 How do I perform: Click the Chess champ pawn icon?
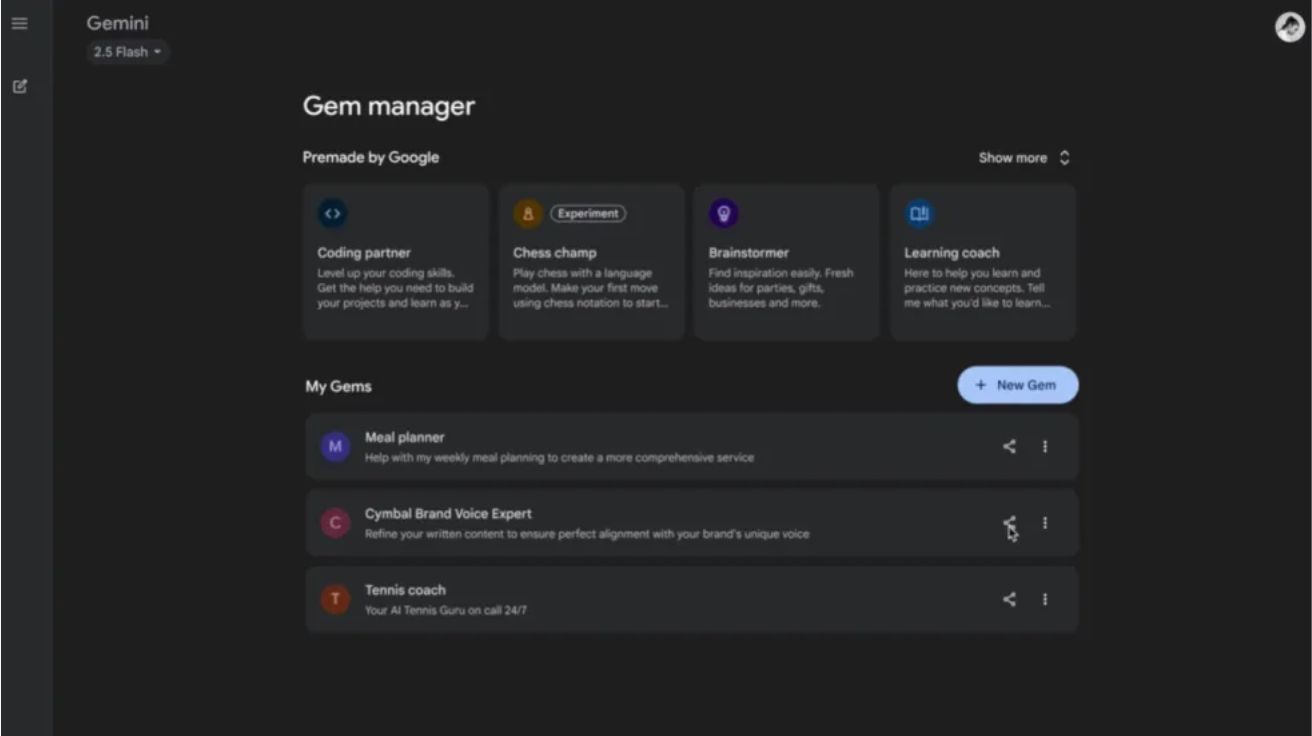point(528,213)
